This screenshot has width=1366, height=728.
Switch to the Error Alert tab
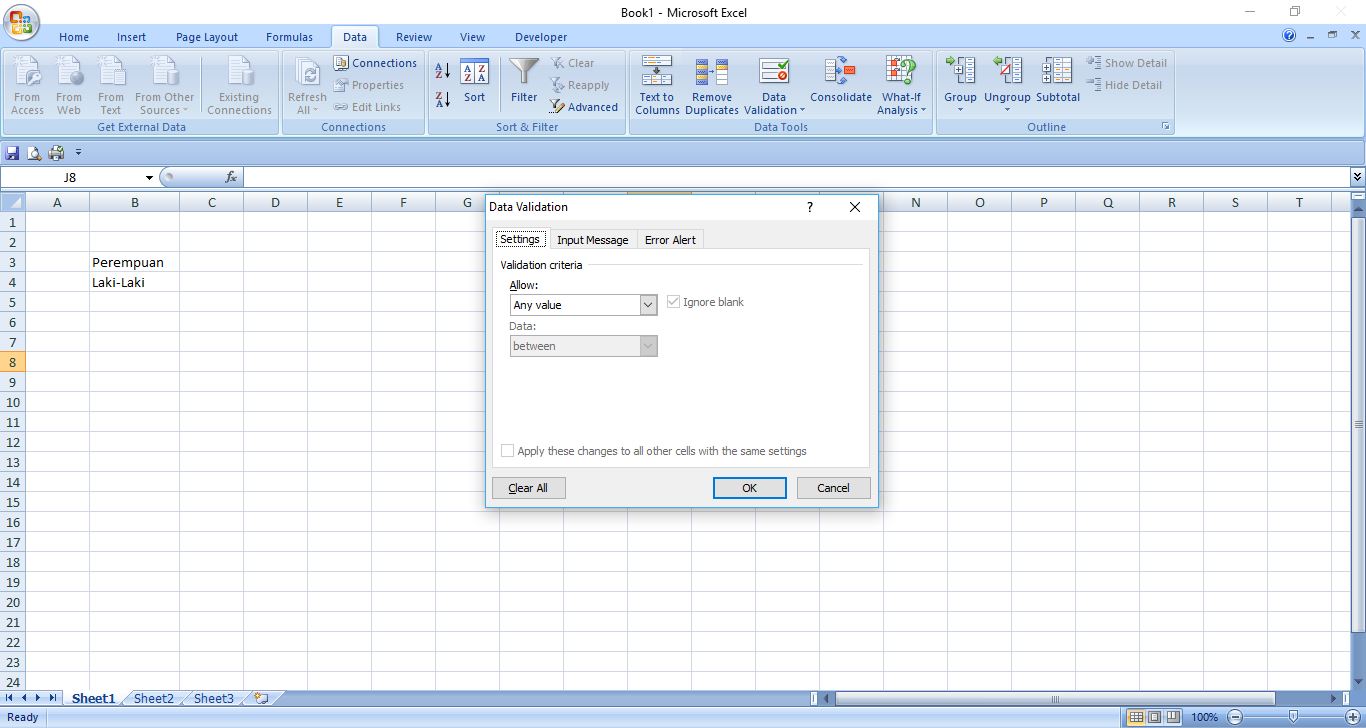670,239
